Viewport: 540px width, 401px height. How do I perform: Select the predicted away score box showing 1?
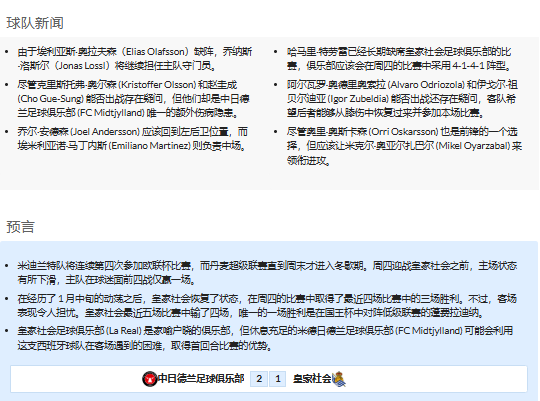pos(278,379)
